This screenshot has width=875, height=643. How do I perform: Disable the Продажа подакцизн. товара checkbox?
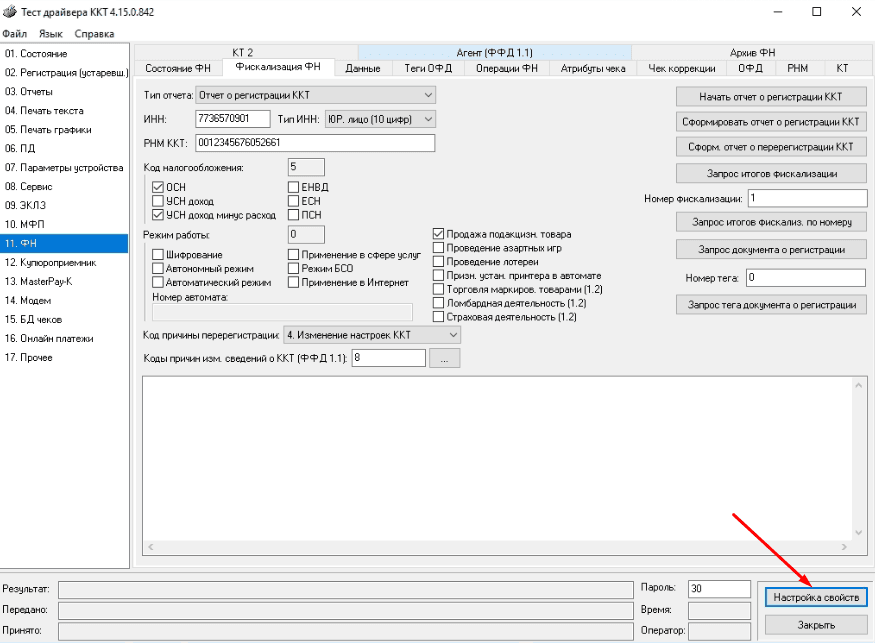point(437,233)
